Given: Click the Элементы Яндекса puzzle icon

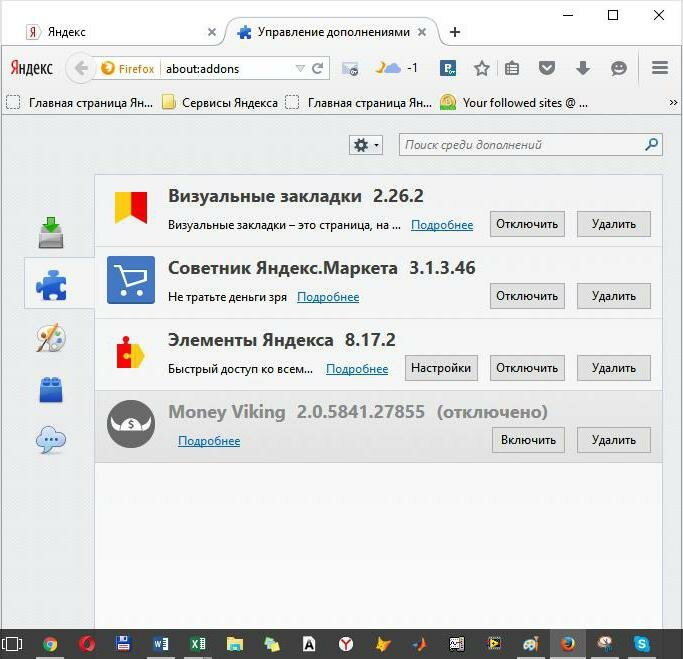Looking at the screenshot, I should coord(130,352).
